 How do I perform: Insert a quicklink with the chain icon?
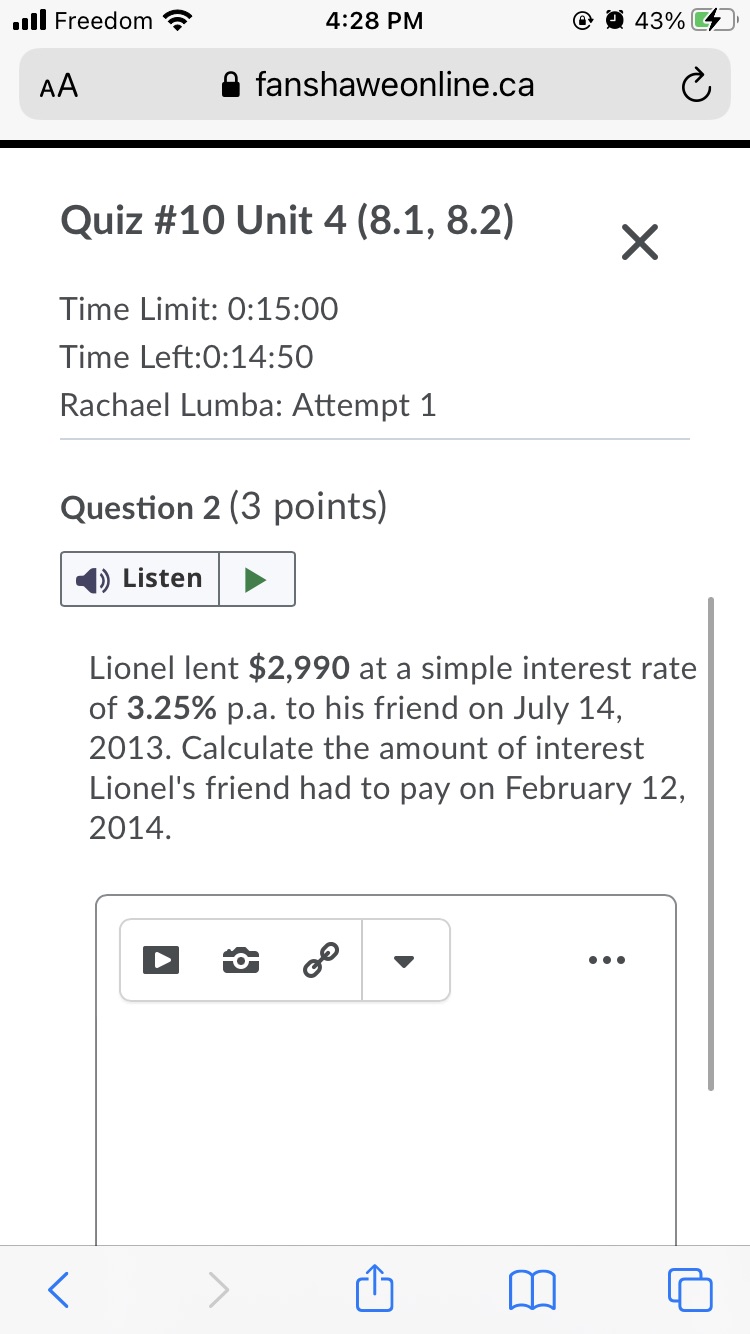(320, 960)
